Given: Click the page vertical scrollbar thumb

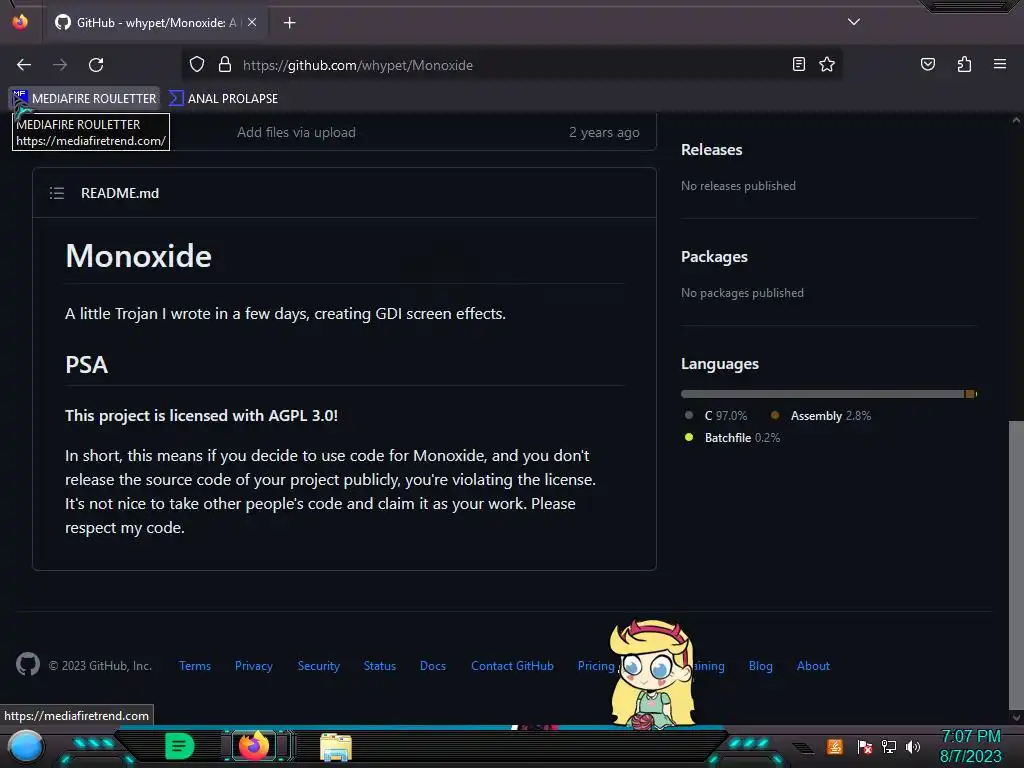Looking at the screenshot, I should [1016, 565].
